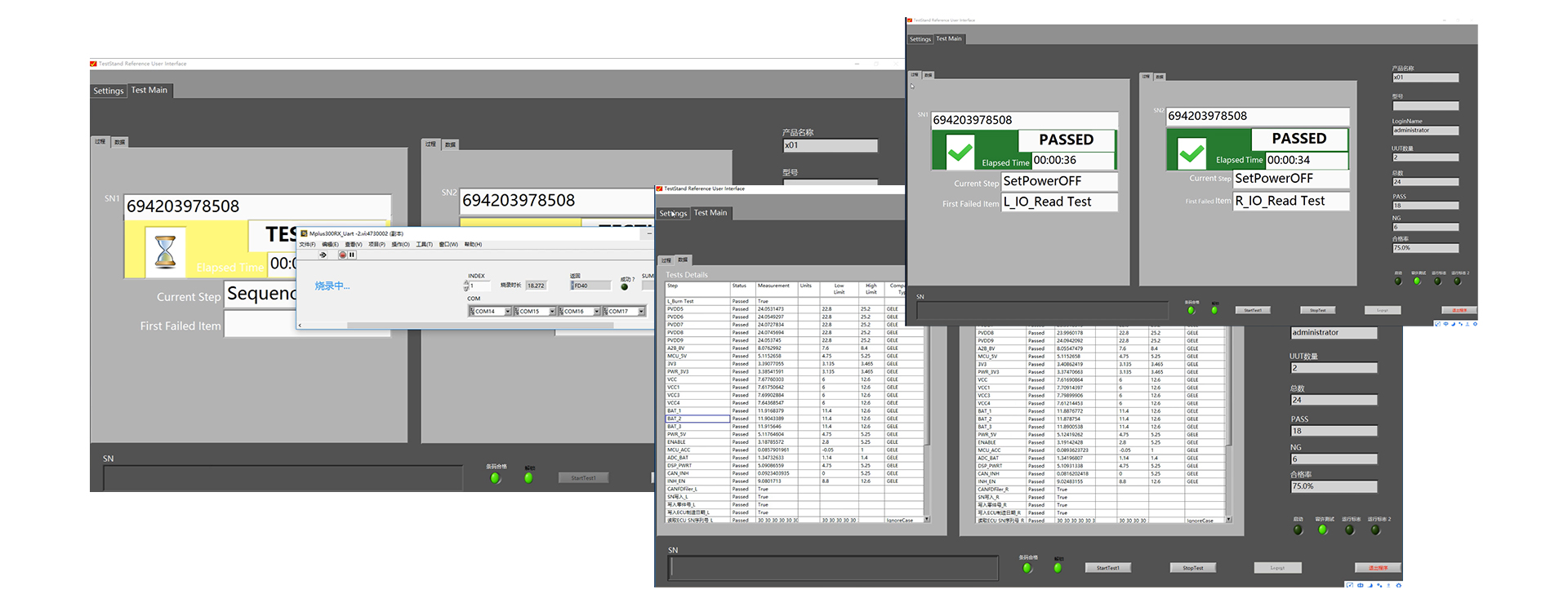
Task: Click the 成功? status LED indicator
Action: 625,287
